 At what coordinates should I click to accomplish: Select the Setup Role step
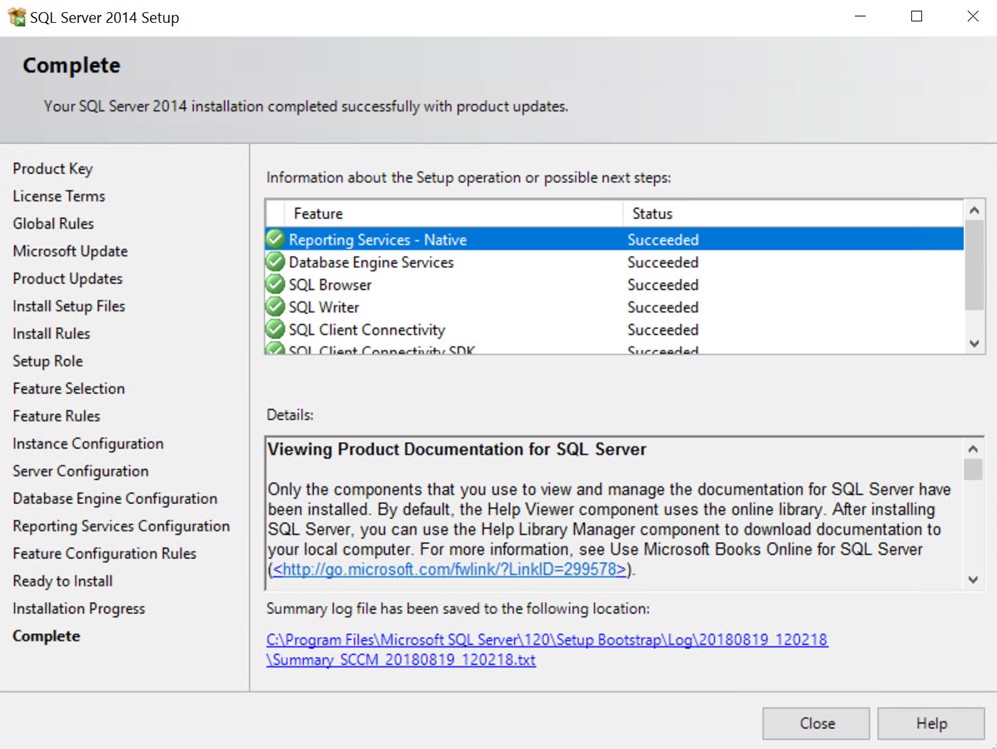pyautogui.click(x=48, y=361)
